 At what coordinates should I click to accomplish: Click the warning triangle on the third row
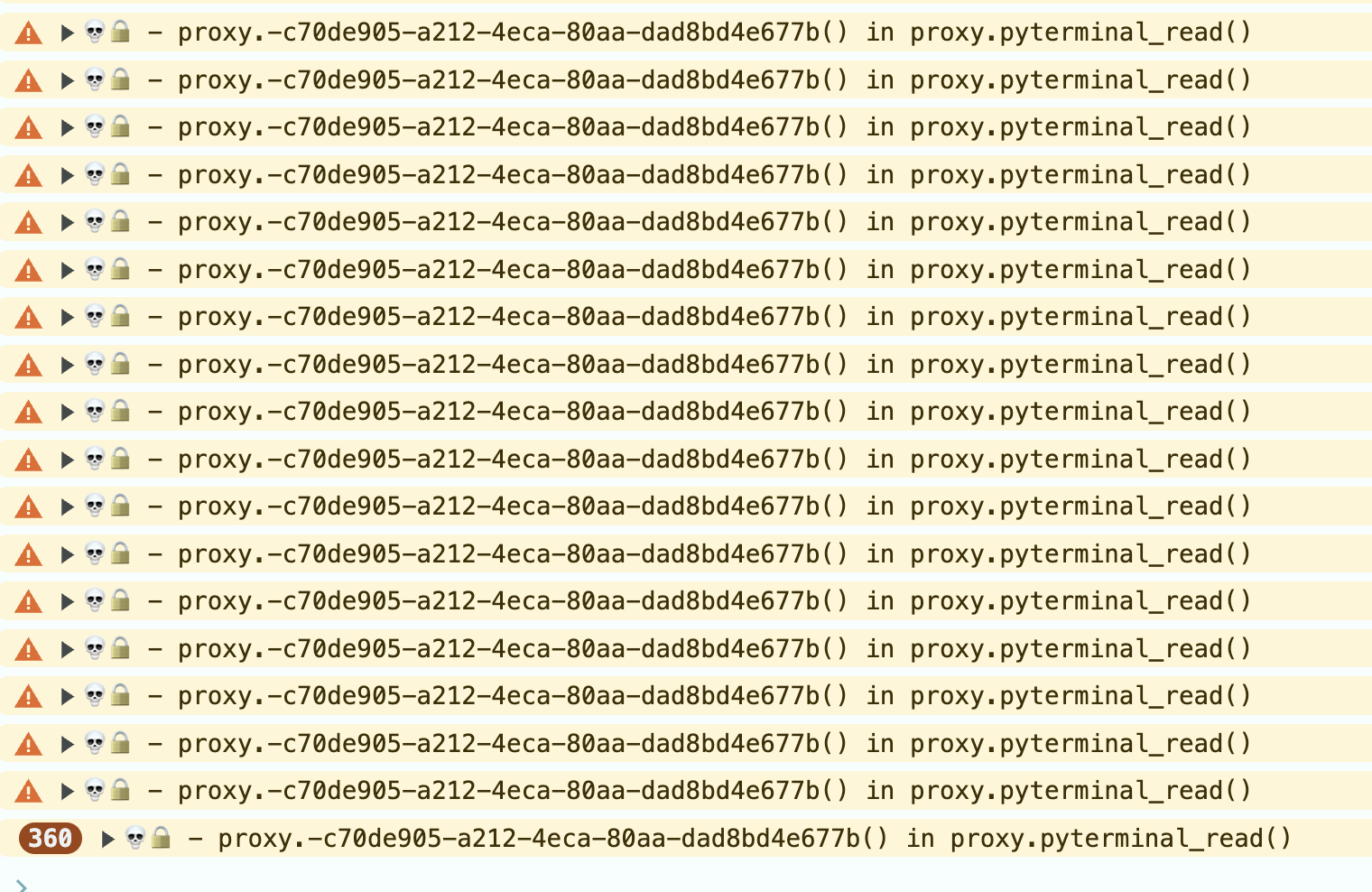[x=29, y=128]
